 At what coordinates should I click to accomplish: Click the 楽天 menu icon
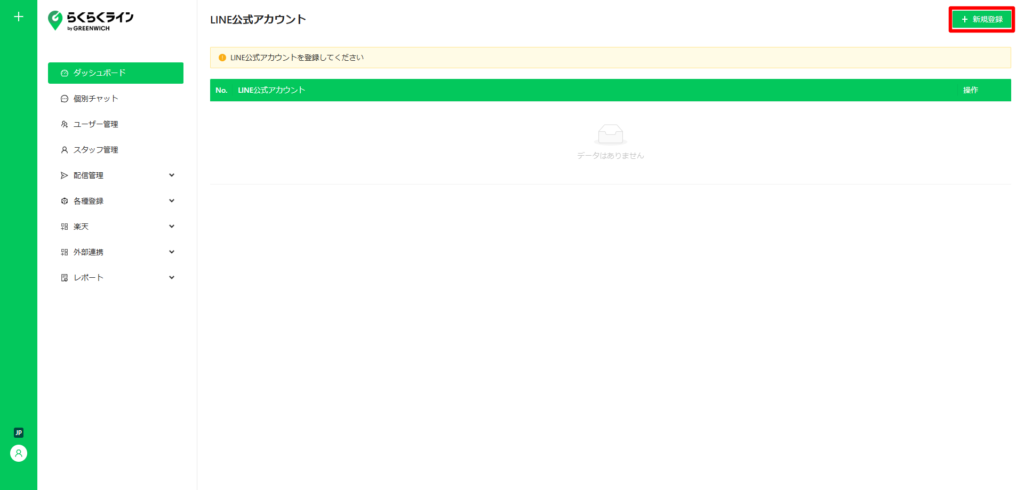[64, 226]
